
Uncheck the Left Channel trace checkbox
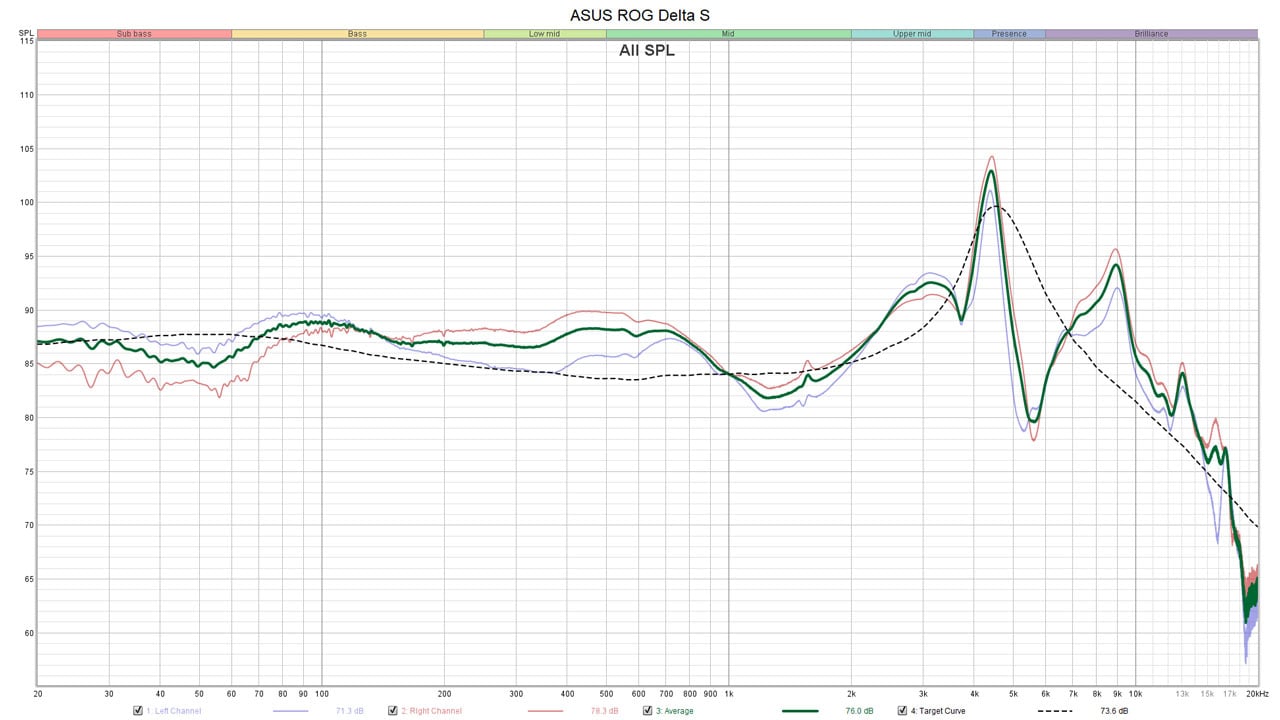coord(137,711)
